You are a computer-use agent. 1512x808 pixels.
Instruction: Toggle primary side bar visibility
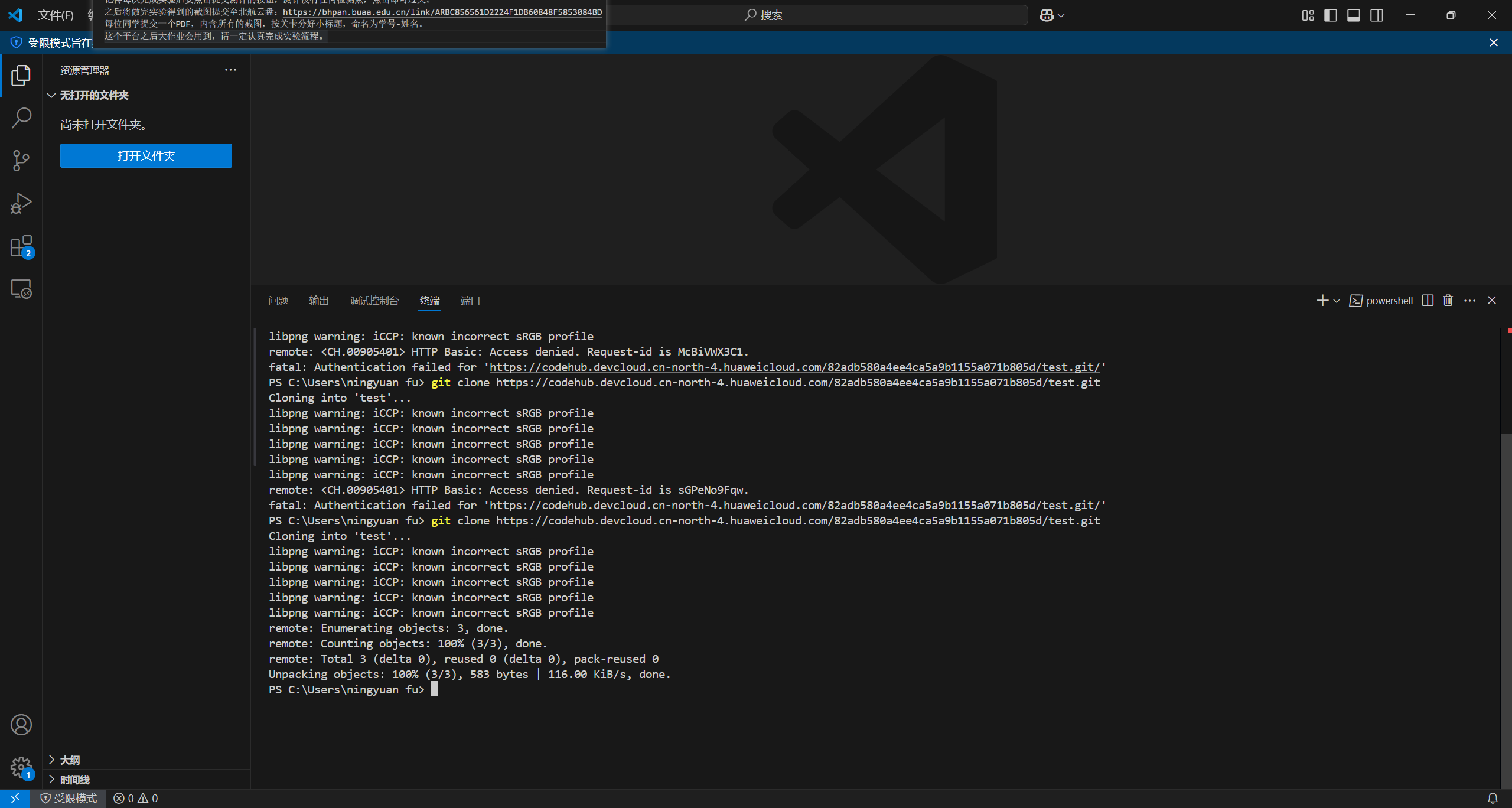1331,15
